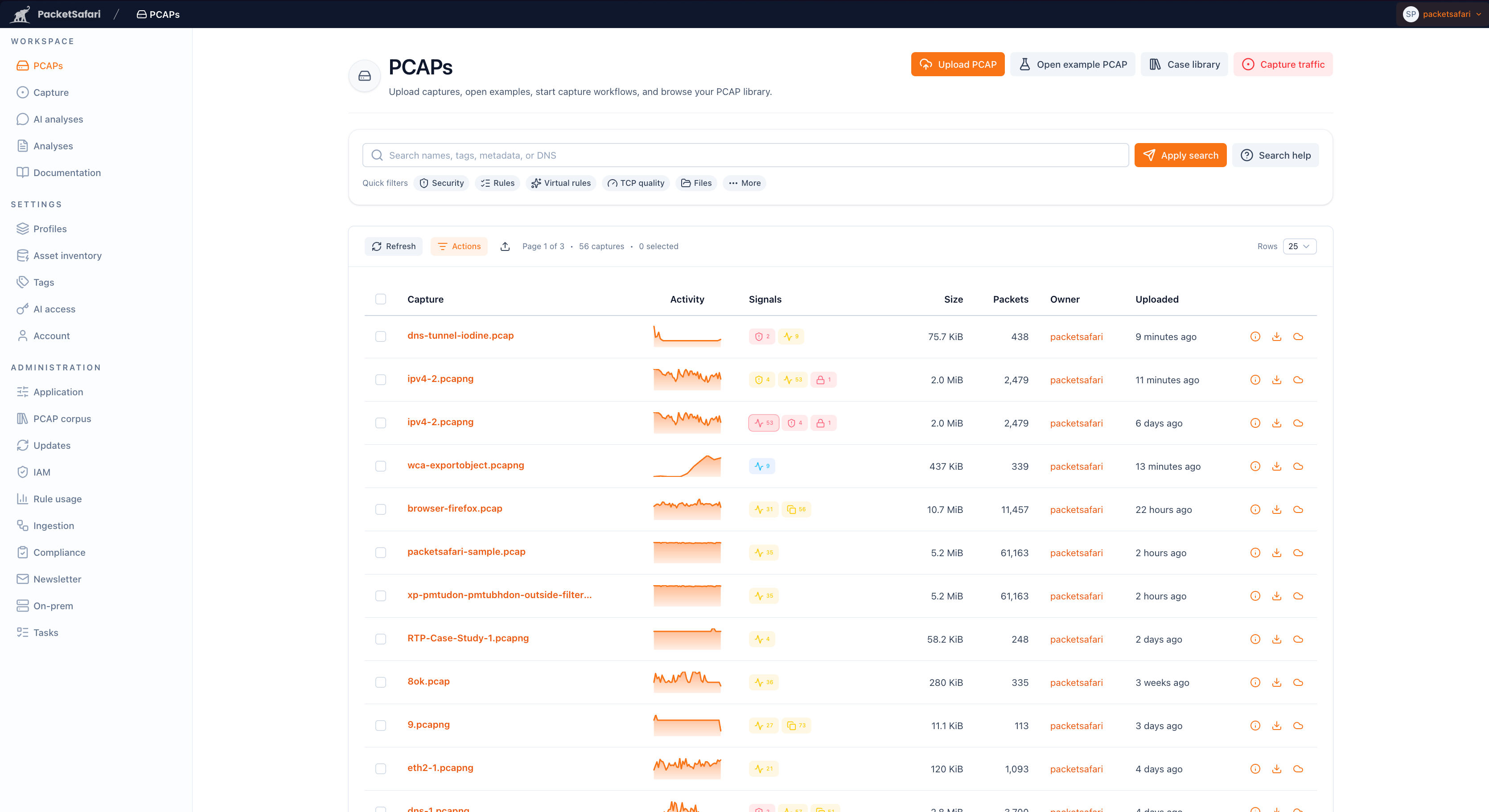
Task: Open the Actions dropdown
Action: (459, 246)
